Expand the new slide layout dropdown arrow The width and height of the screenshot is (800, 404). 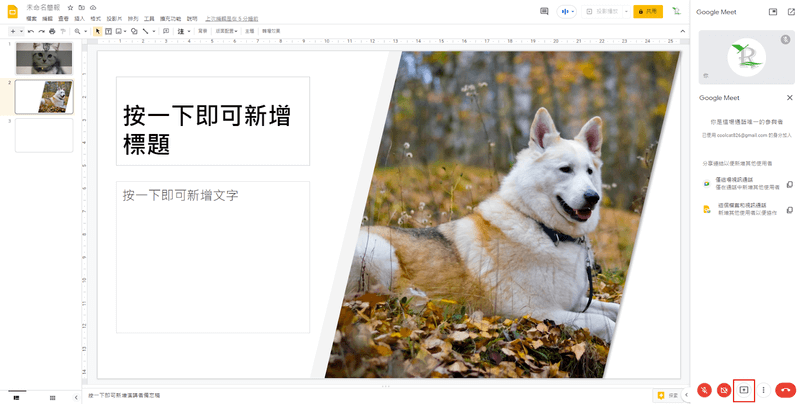tap(21, 31)
